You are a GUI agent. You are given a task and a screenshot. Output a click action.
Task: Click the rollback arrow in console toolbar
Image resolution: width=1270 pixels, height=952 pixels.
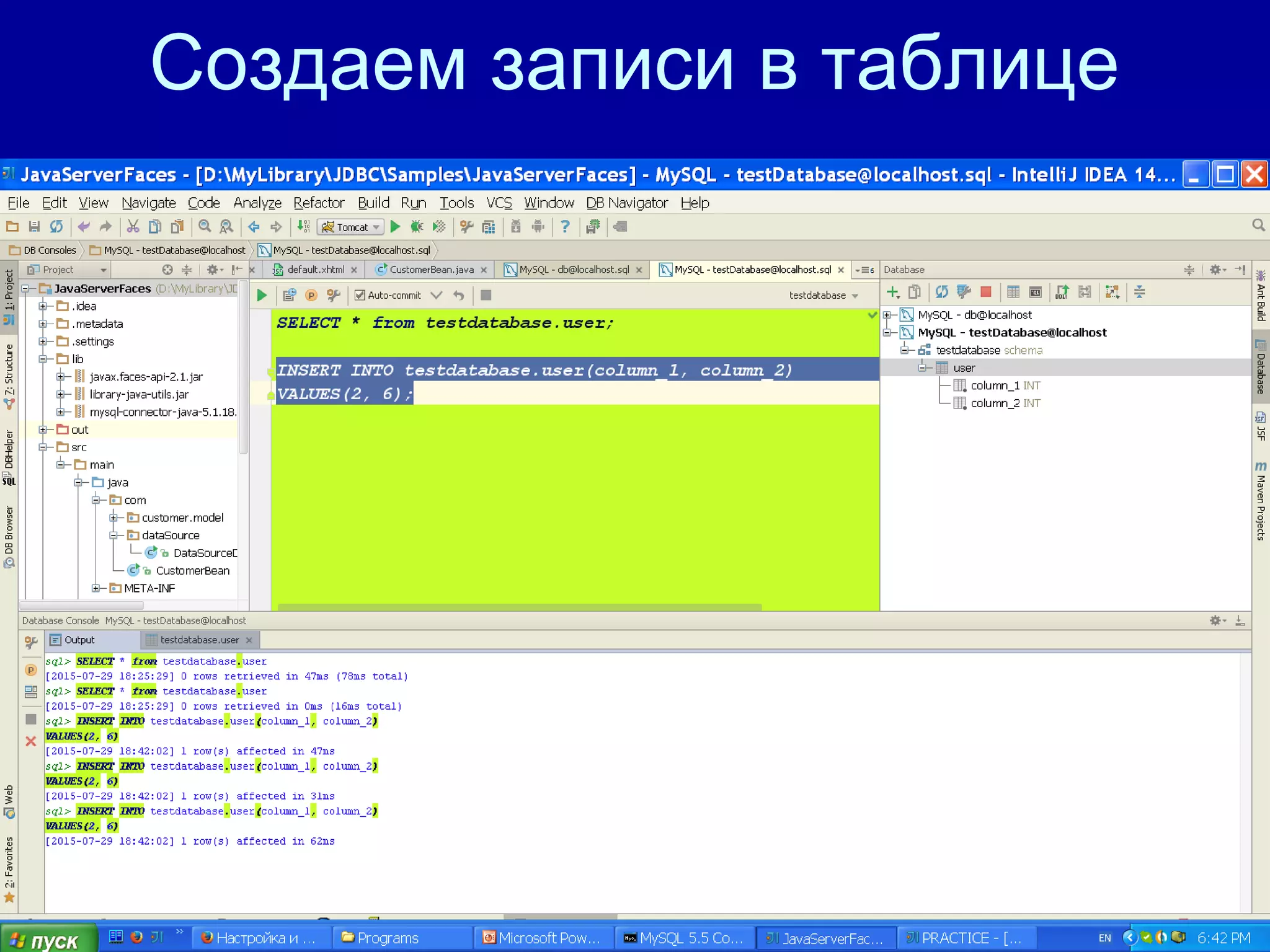[x=458, y=296]
